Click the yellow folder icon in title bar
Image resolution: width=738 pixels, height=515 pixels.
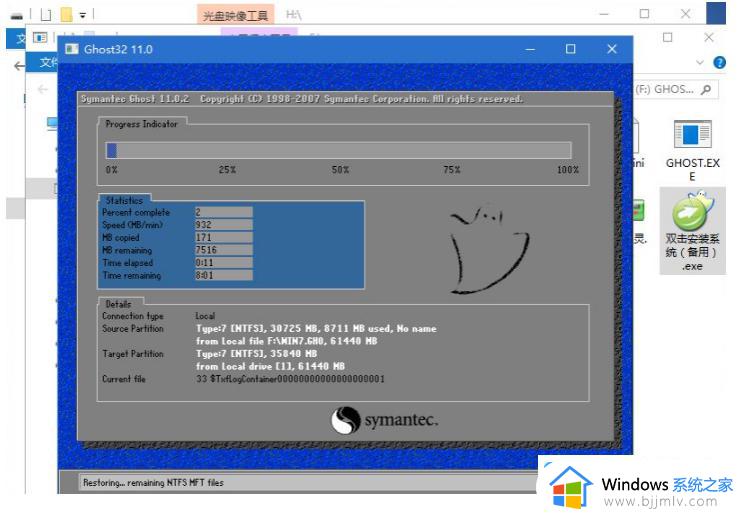click(66, 15)
